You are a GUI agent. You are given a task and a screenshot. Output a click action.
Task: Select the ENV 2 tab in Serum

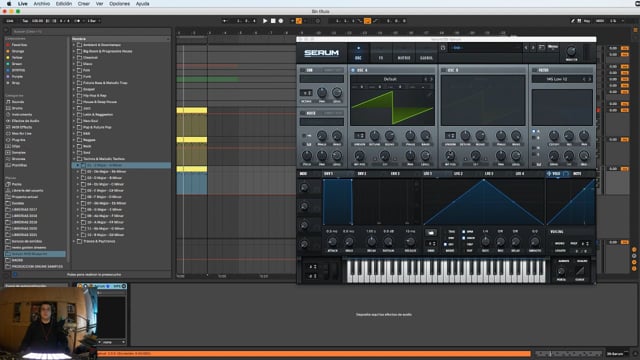pyautogui.click(x=362, y=174)
